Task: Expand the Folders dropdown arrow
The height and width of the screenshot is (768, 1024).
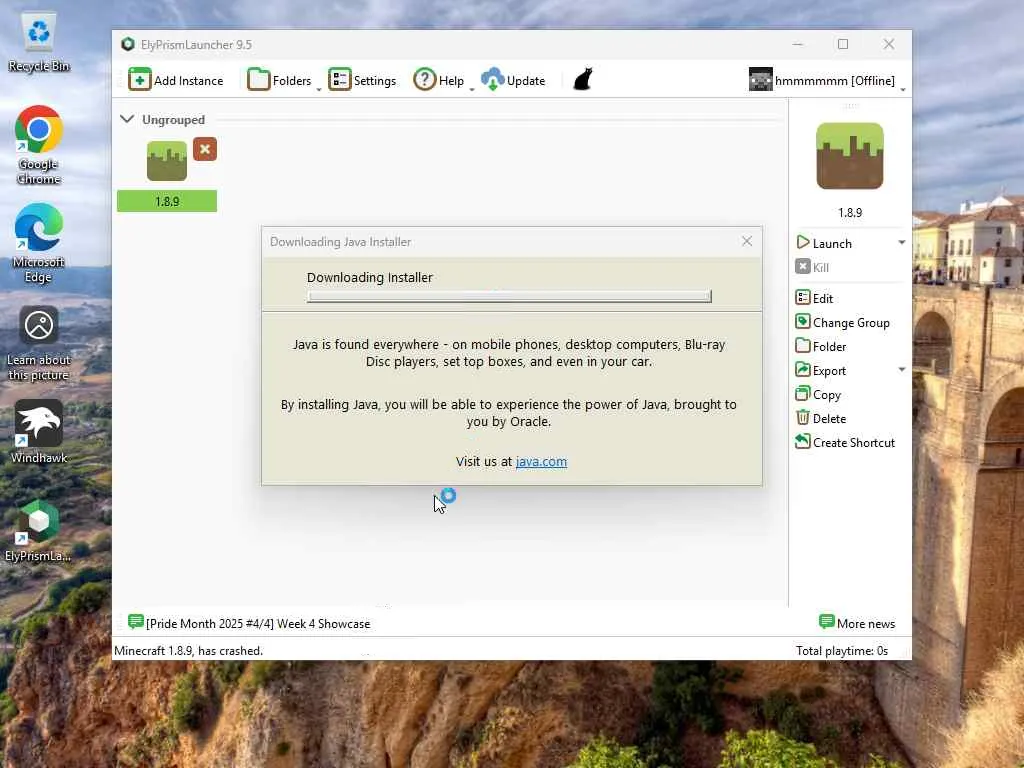Action: pos(319,88)
